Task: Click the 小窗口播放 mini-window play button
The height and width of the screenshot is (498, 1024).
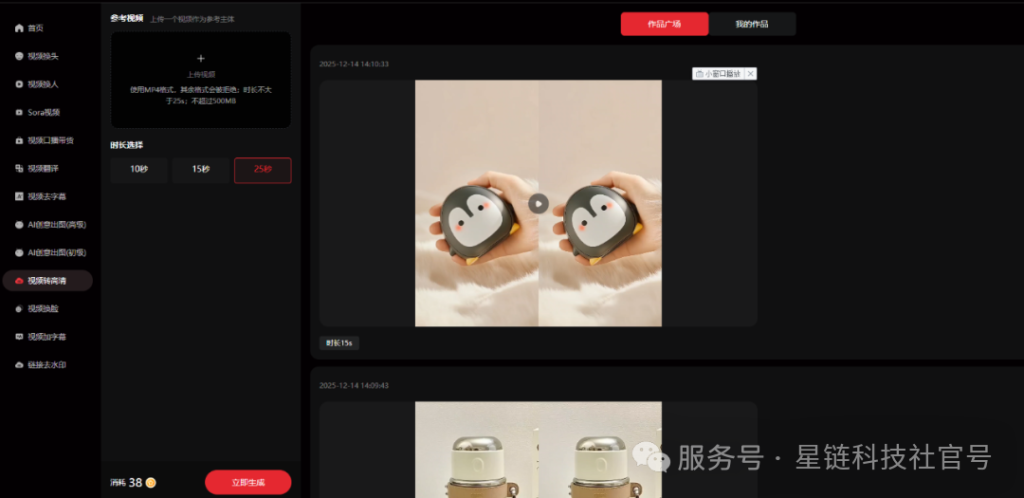Action: tap(718, 74)
